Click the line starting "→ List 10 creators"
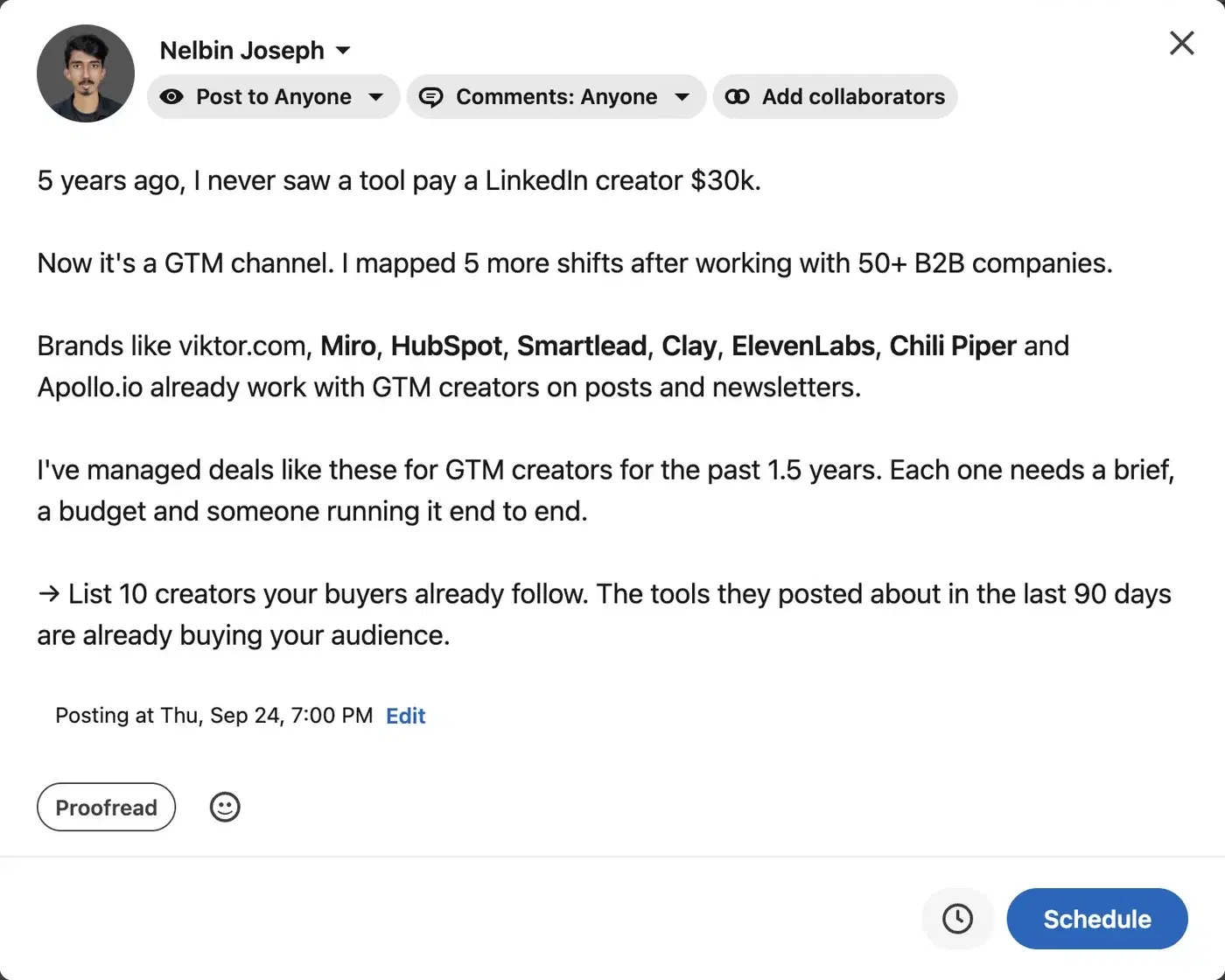The image size is (1225, 980). pos(604,594)
